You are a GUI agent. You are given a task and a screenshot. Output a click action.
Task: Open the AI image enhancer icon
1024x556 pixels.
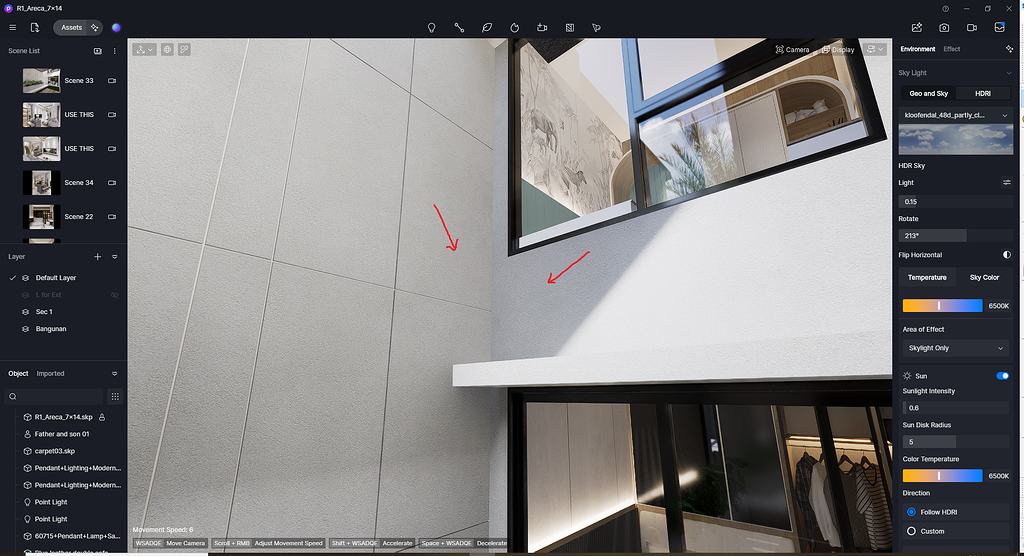coord(917,27)
